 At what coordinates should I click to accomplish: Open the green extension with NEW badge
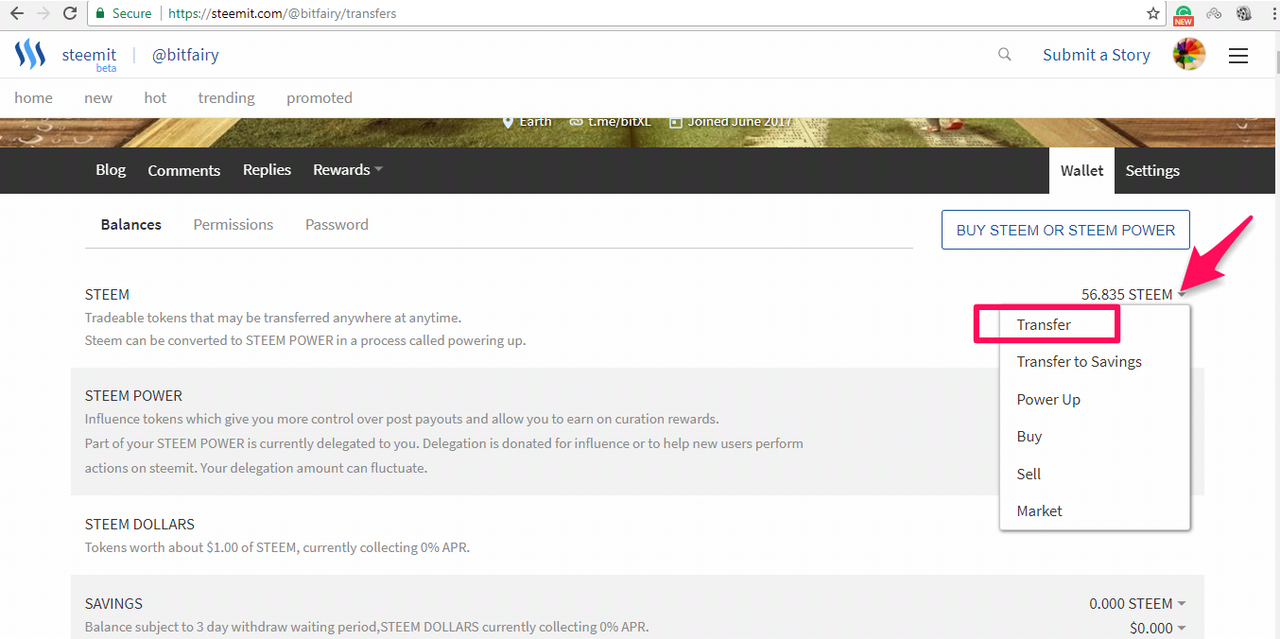(1184, 14)
